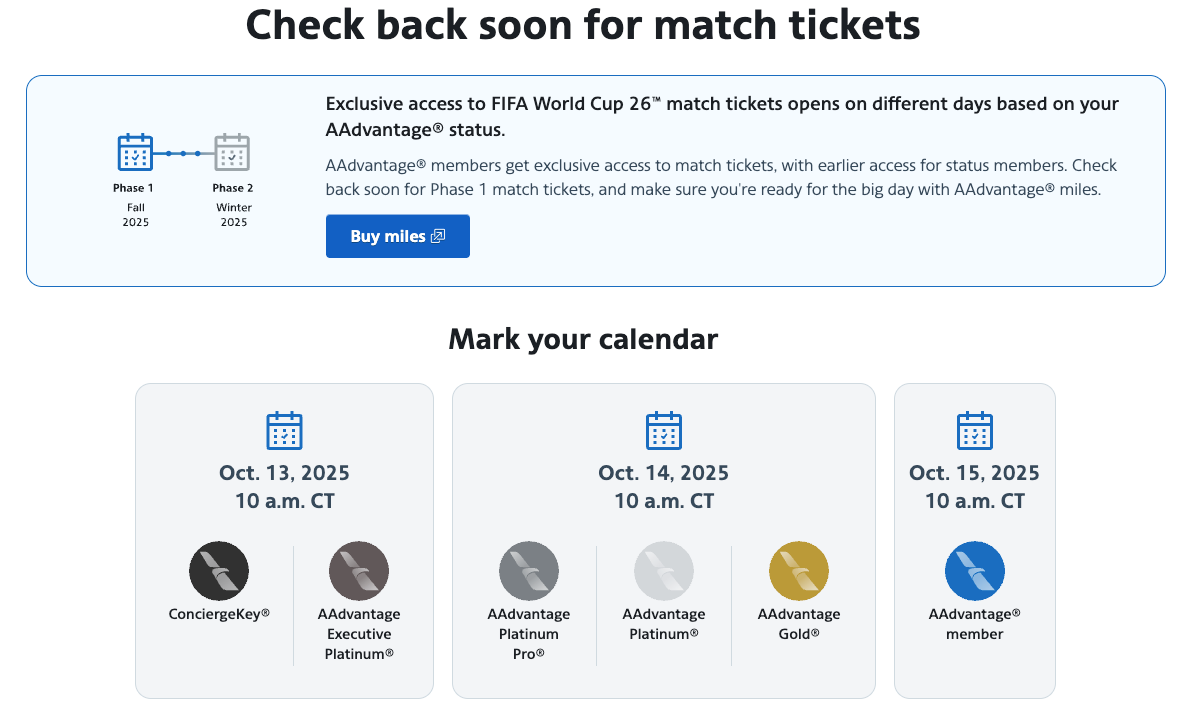The height and width of the screenshot is (723, 1199).
Task: Click the calendar icon above Oct. 15, 2025
Action: pyautogui.click(x=975, y=430)
